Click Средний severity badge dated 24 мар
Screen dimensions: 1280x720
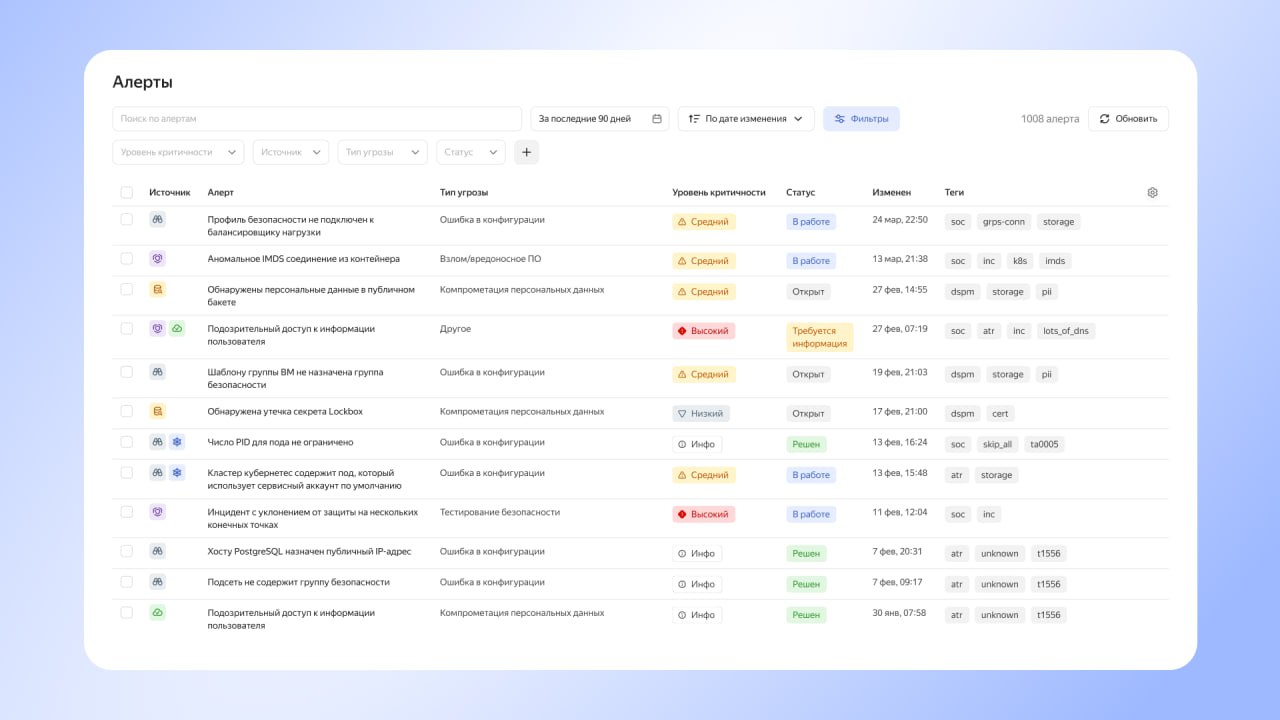click(x=703, y=222)
